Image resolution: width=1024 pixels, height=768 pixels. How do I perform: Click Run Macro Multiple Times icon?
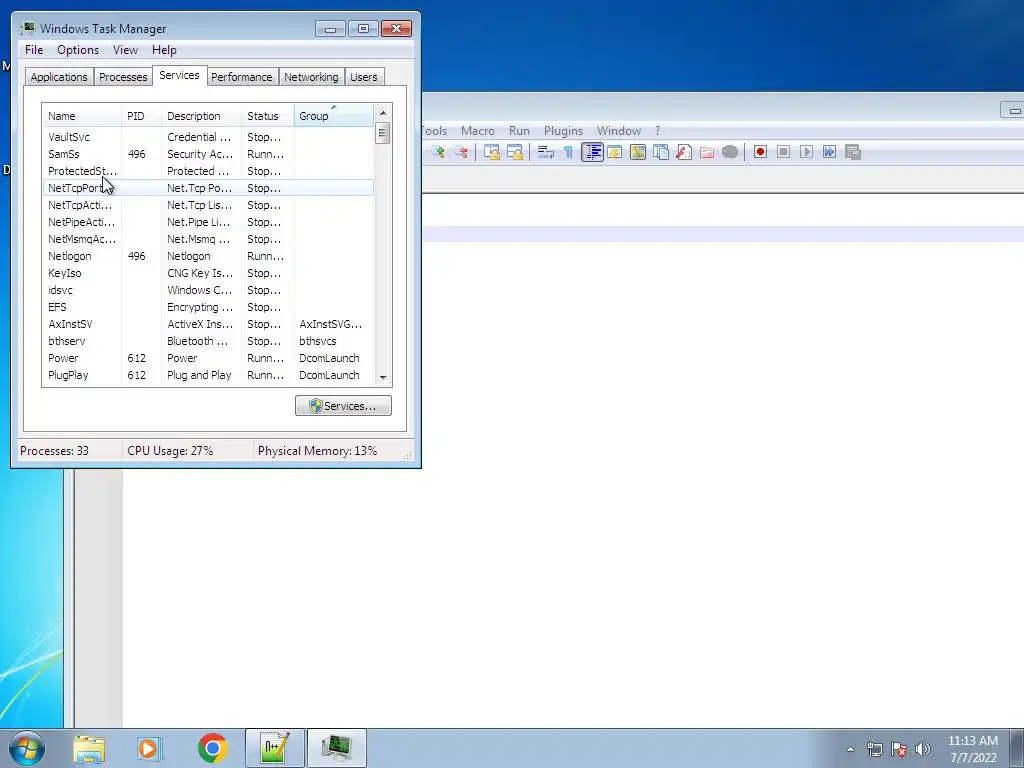(829, 152)
